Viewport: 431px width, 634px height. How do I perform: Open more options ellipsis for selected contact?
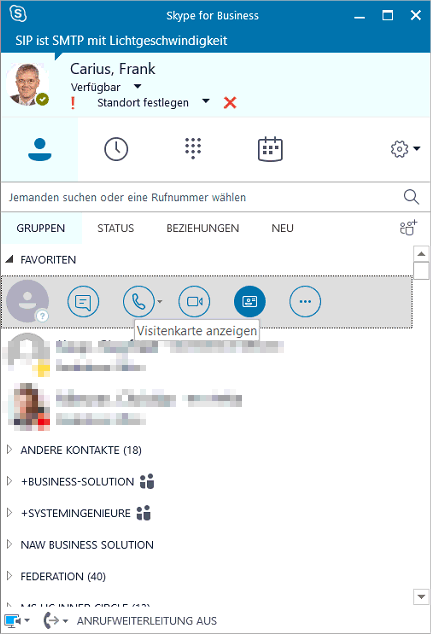tap(305, 302)
